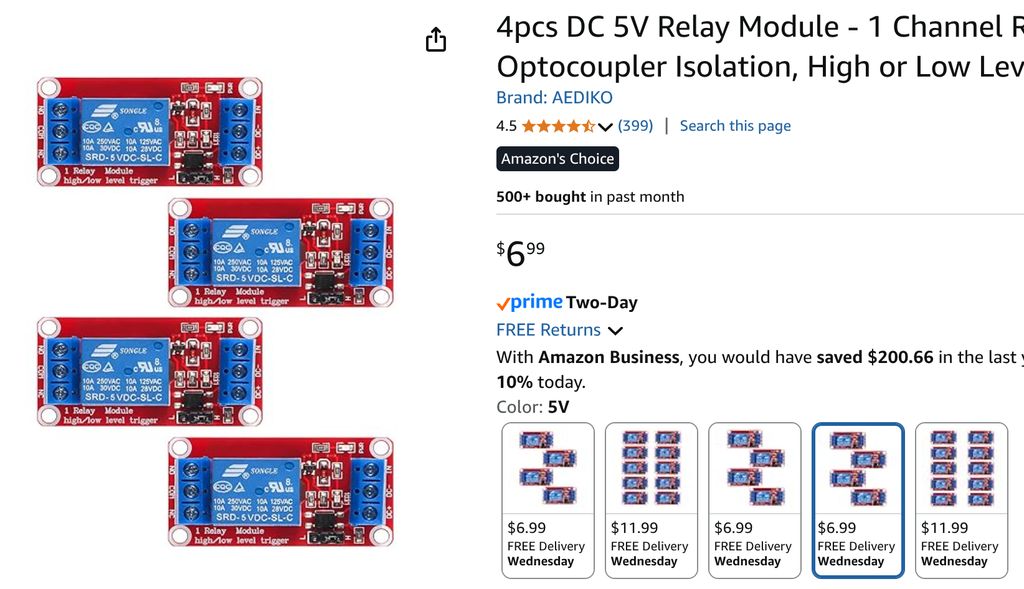Screen dimensions: 1024x589
Task: Select the highlighted 5V variant swatch
Action: pos(858,500)
